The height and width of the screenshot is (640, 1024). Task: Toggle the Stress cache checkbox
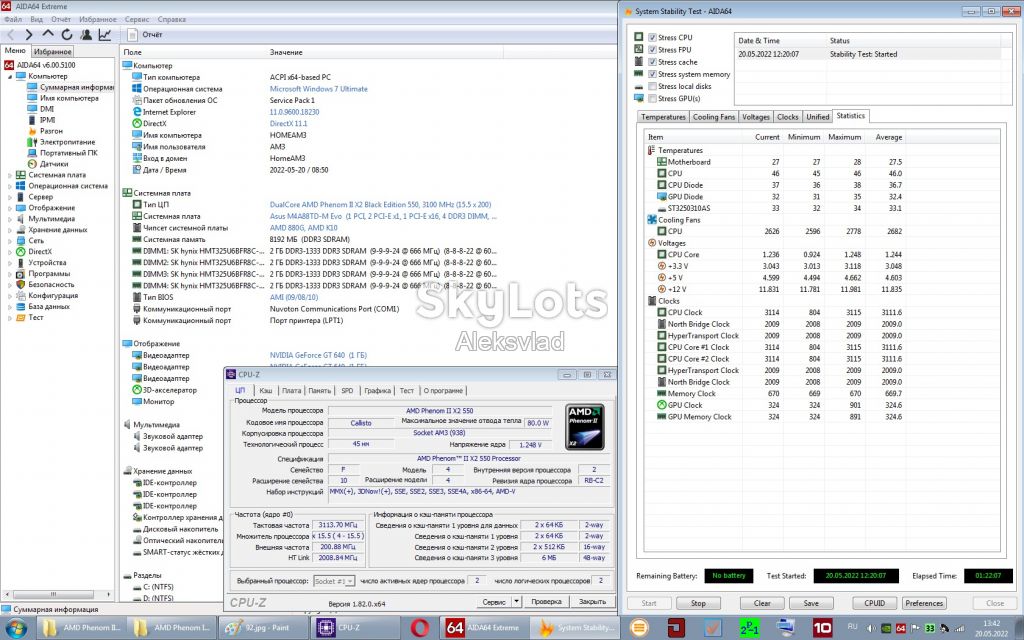tap(652, 62)
